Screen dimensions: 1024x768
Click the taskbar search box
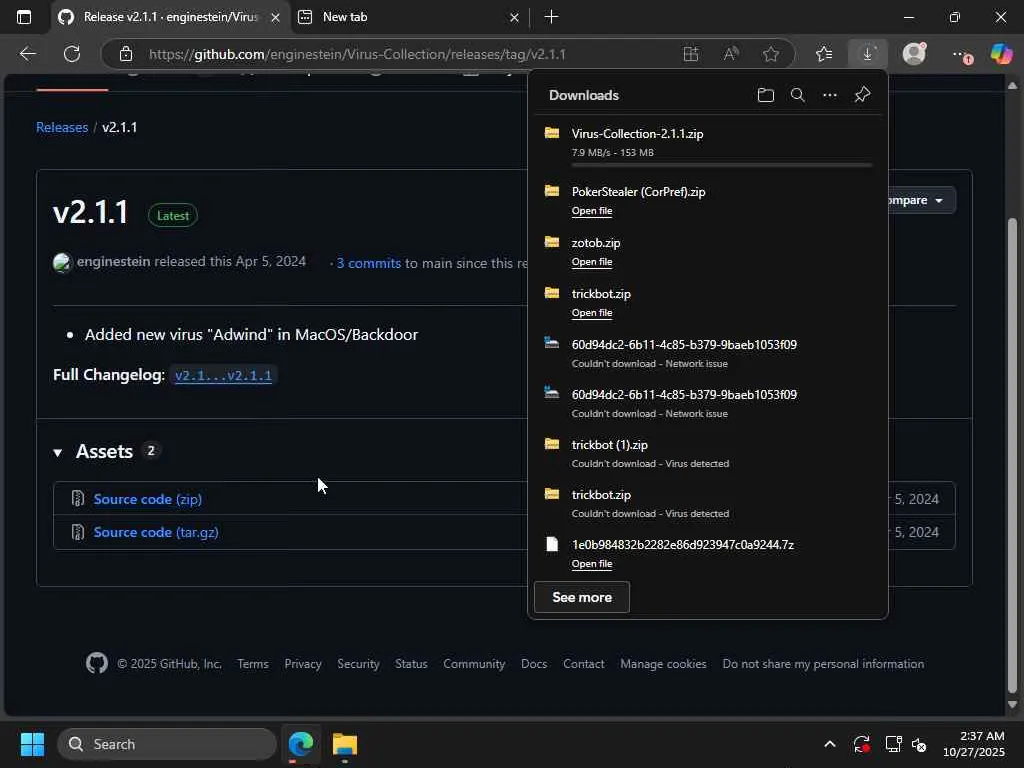(167, 744)
